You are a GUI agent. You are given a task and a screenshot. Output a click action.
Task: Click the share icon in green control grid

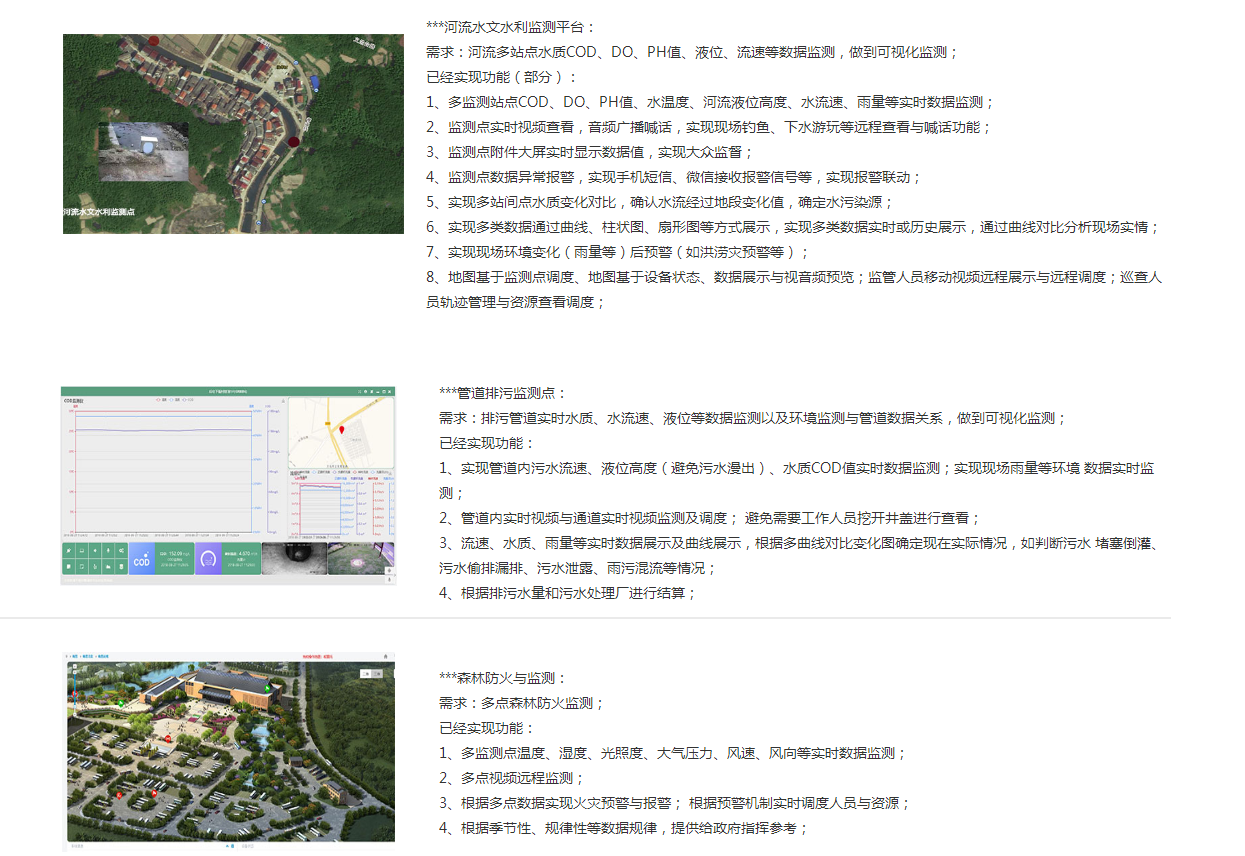tap(121, 550)
